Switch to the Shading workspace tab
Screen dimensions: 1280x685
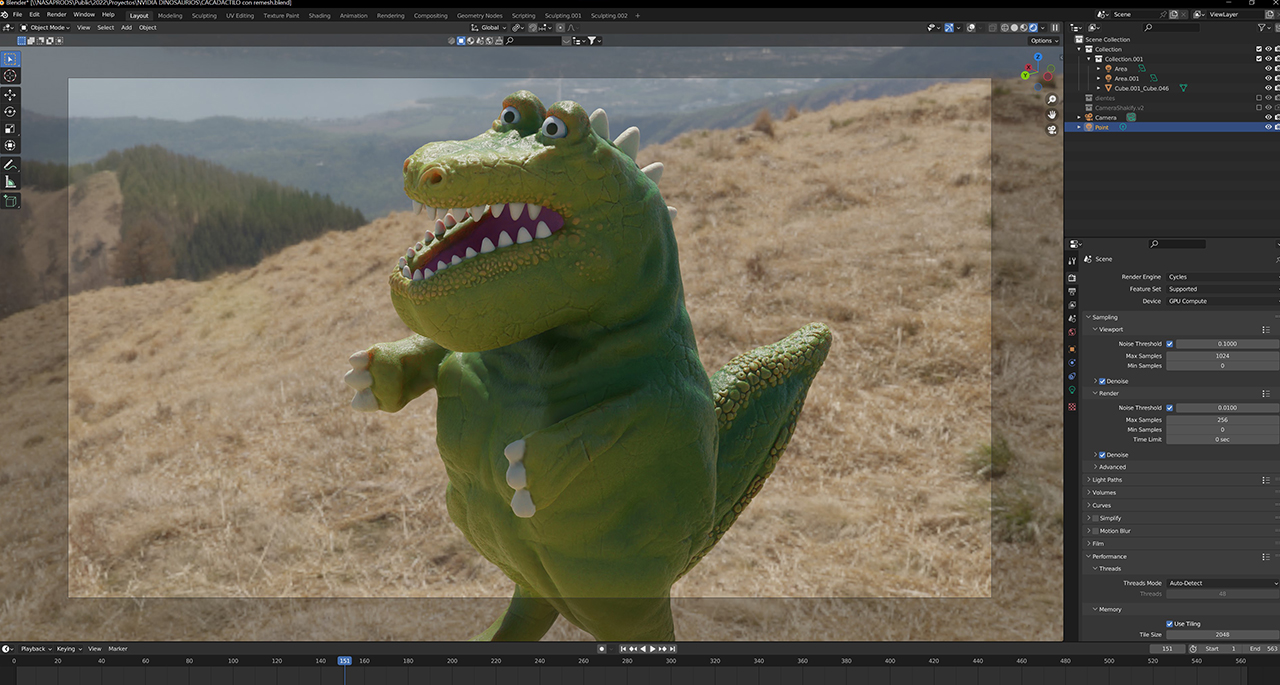point(319,16)
